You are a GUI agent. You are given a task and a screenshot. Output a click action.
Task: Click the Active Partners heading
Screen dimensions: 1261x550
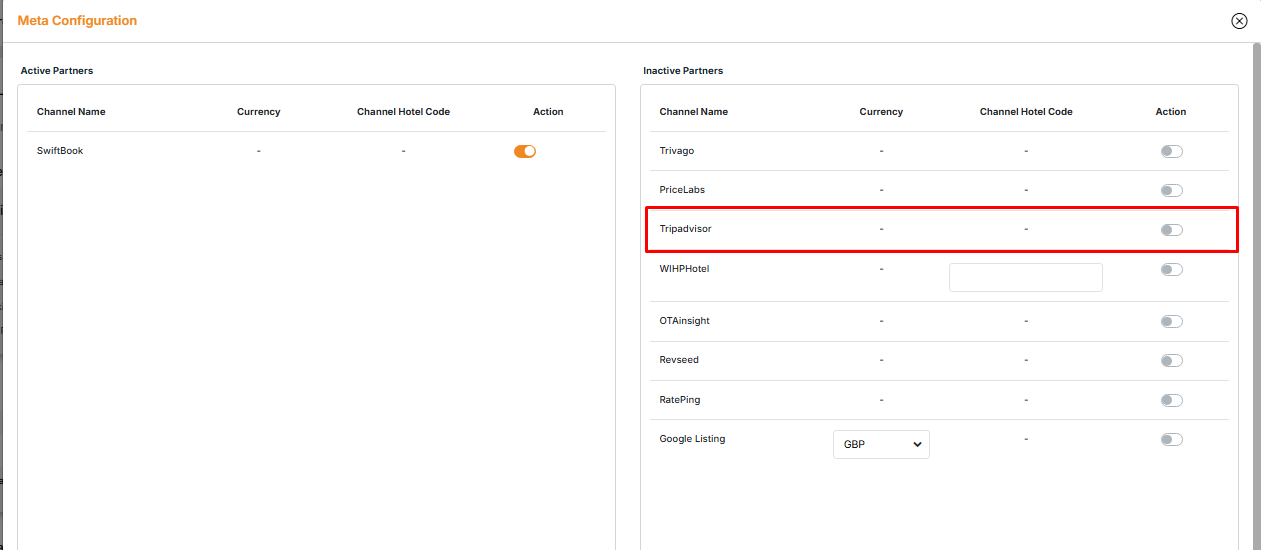coord(57,71)
